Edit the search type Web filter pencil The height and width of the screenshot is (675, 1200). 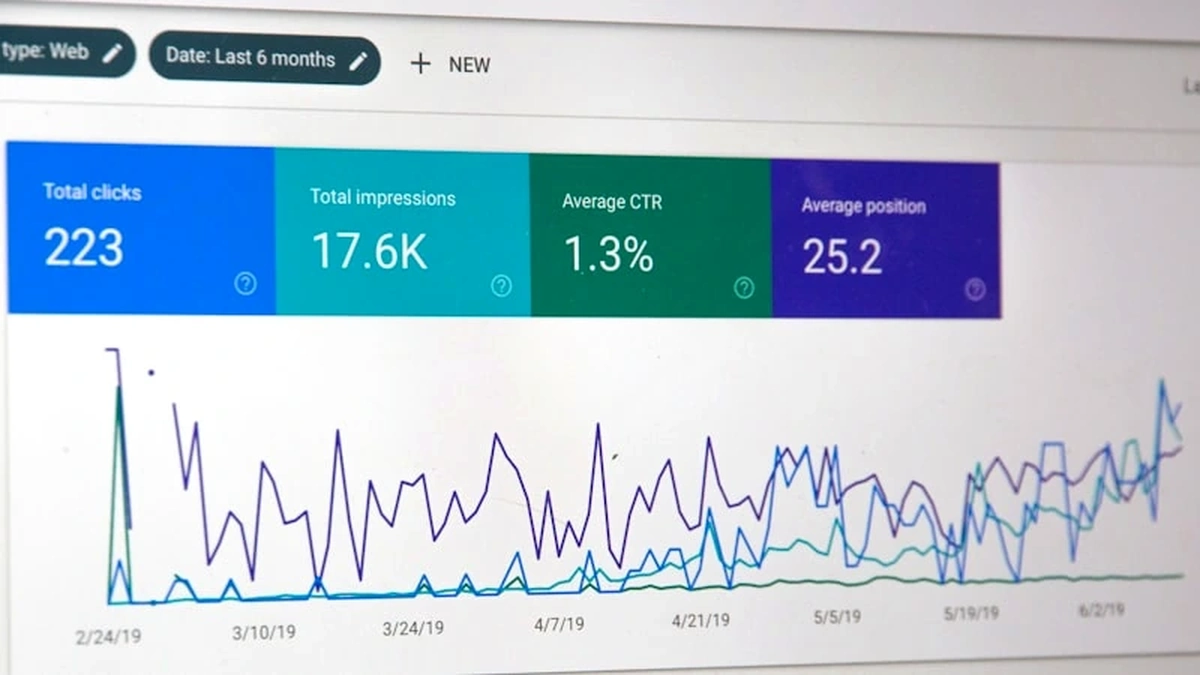[x=111, y=52]
